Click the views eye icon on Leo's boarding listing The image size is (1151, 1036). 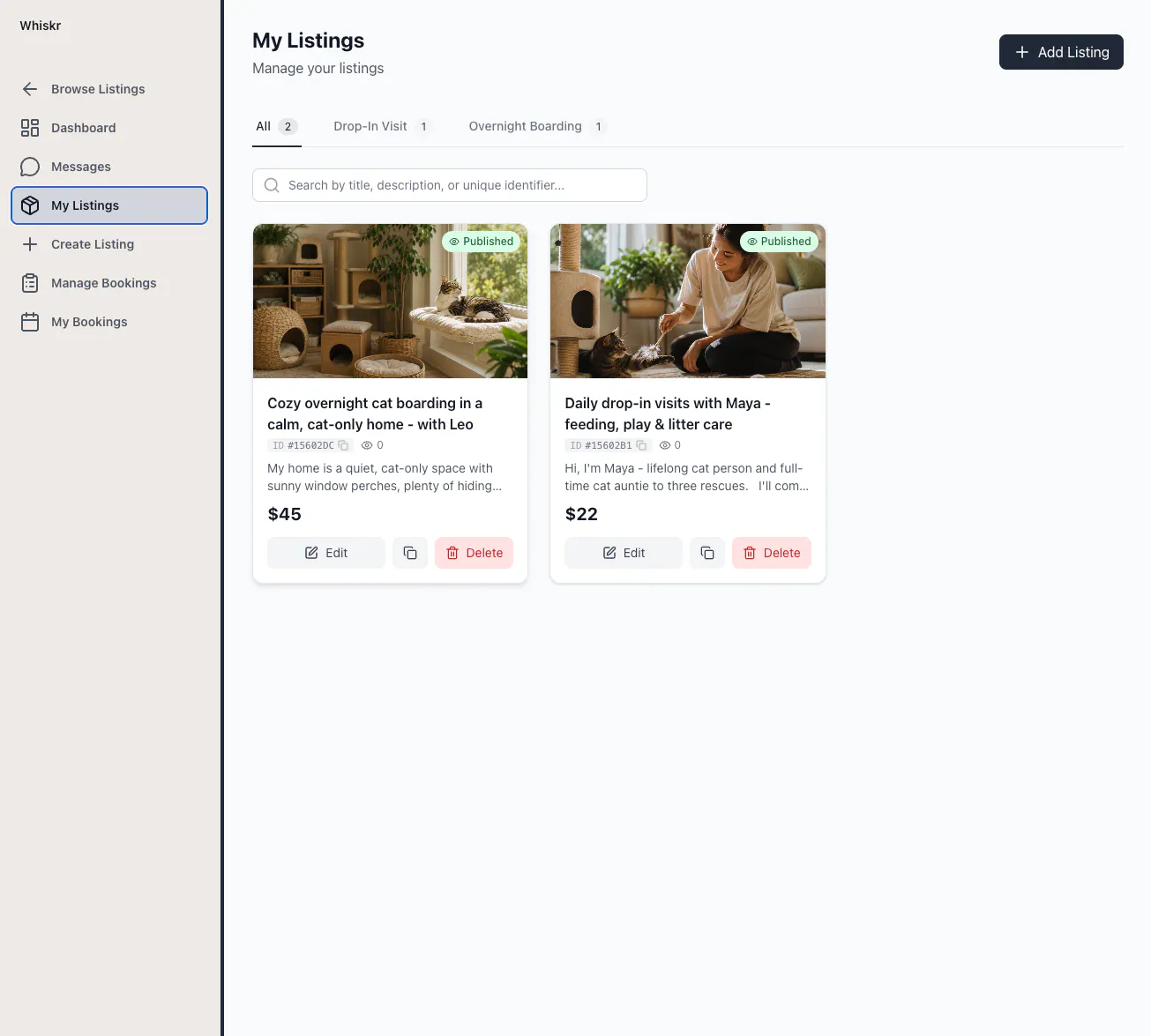coord(367,445)
